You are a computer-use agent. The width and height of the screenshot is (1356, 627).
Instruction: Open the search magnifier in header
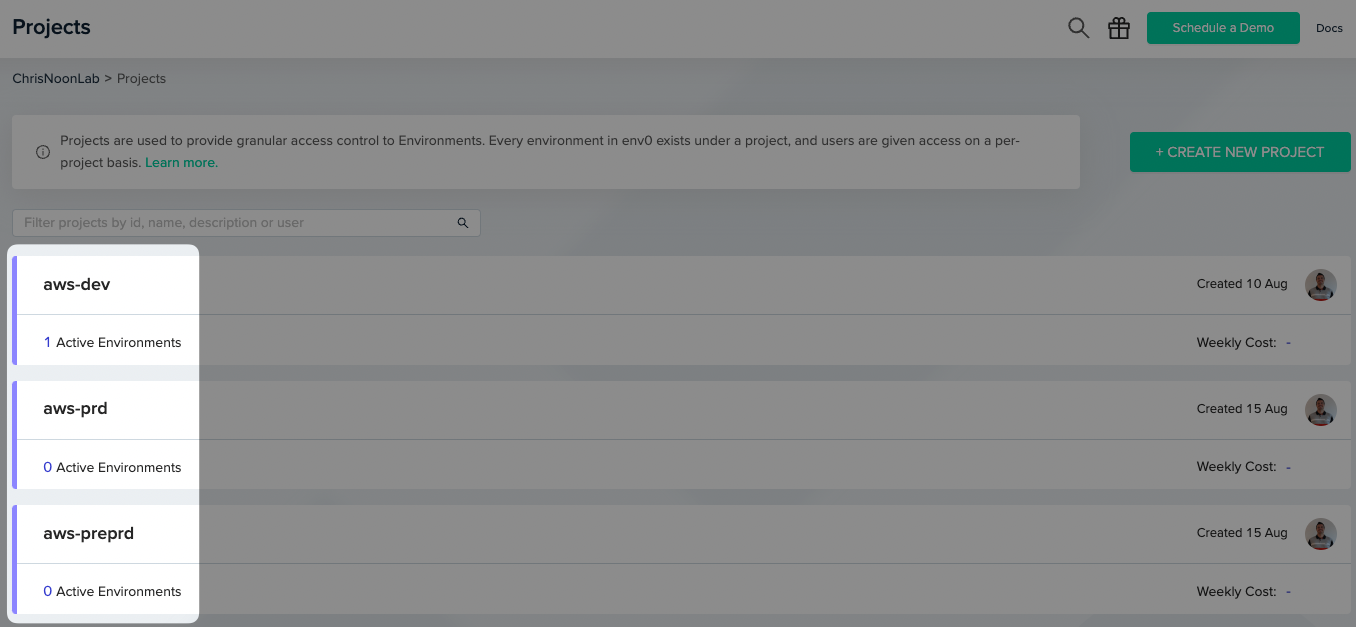coord(1078,28)
